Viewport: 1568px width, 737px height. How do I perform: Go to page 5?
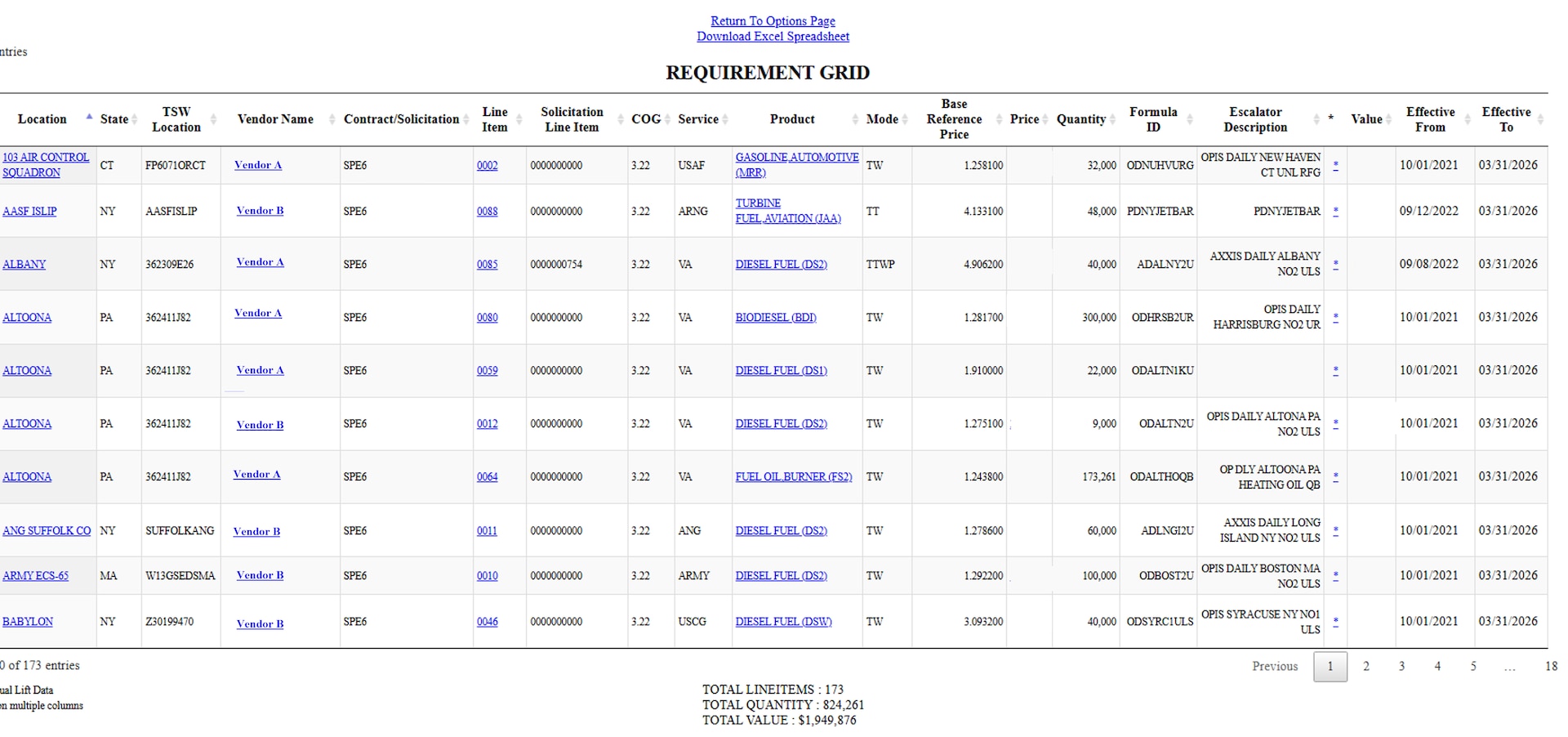[1474, 666]
